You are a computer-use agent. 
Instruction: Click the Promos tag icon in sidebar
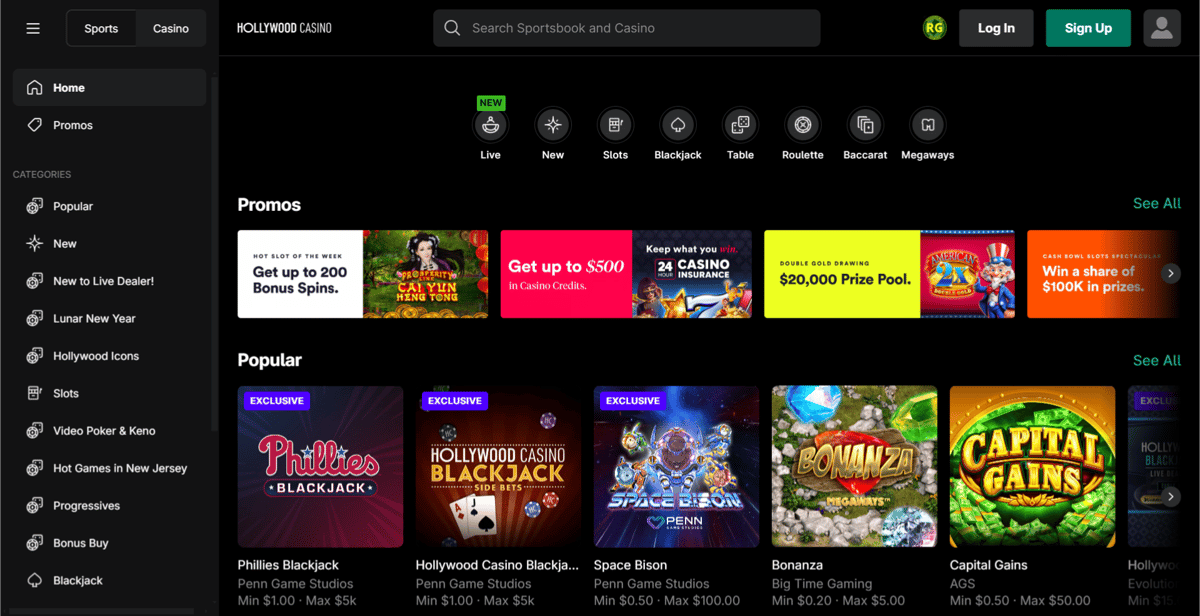coord(35,125)
